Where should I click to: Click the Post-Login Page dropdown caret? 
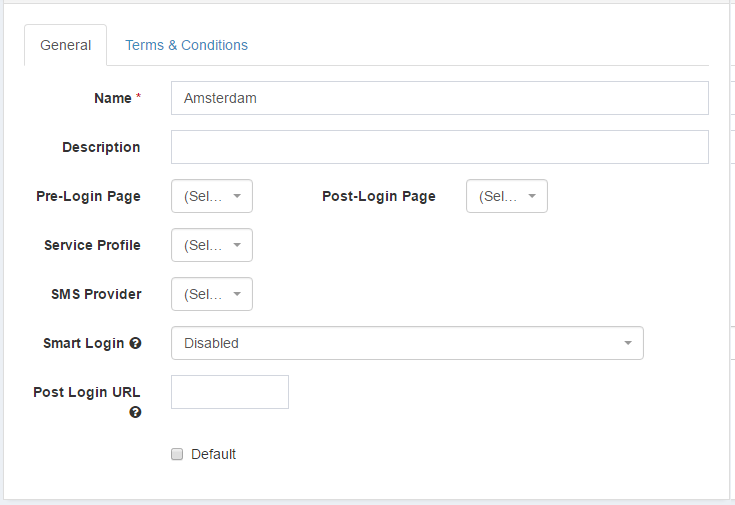532,196
